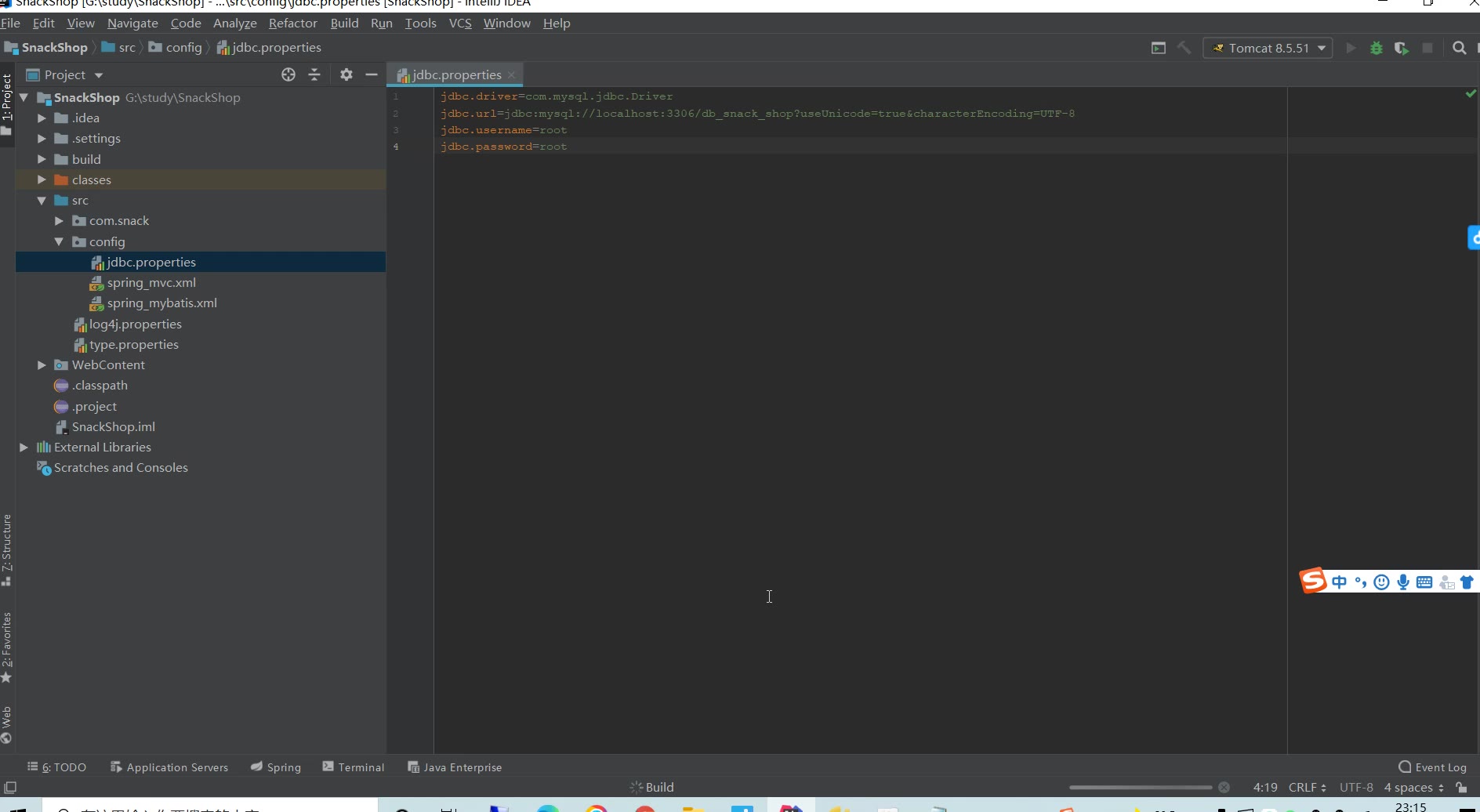Image resolution: width=1480 pixels, height=812 pixels.
Task: Hide Project panel with minus icon
Action: 372,75
